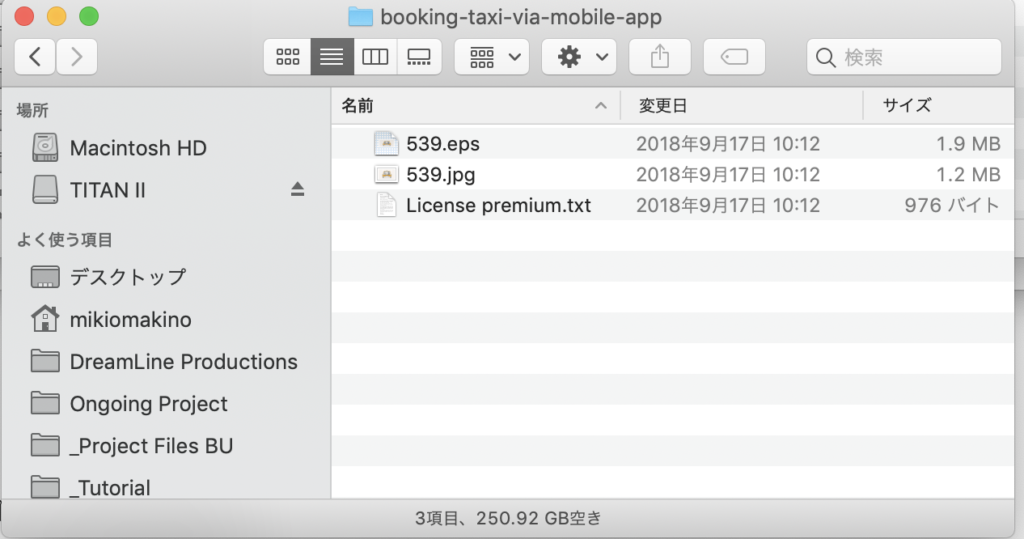Click the magnifying glass search icon

tap(825, 57)
